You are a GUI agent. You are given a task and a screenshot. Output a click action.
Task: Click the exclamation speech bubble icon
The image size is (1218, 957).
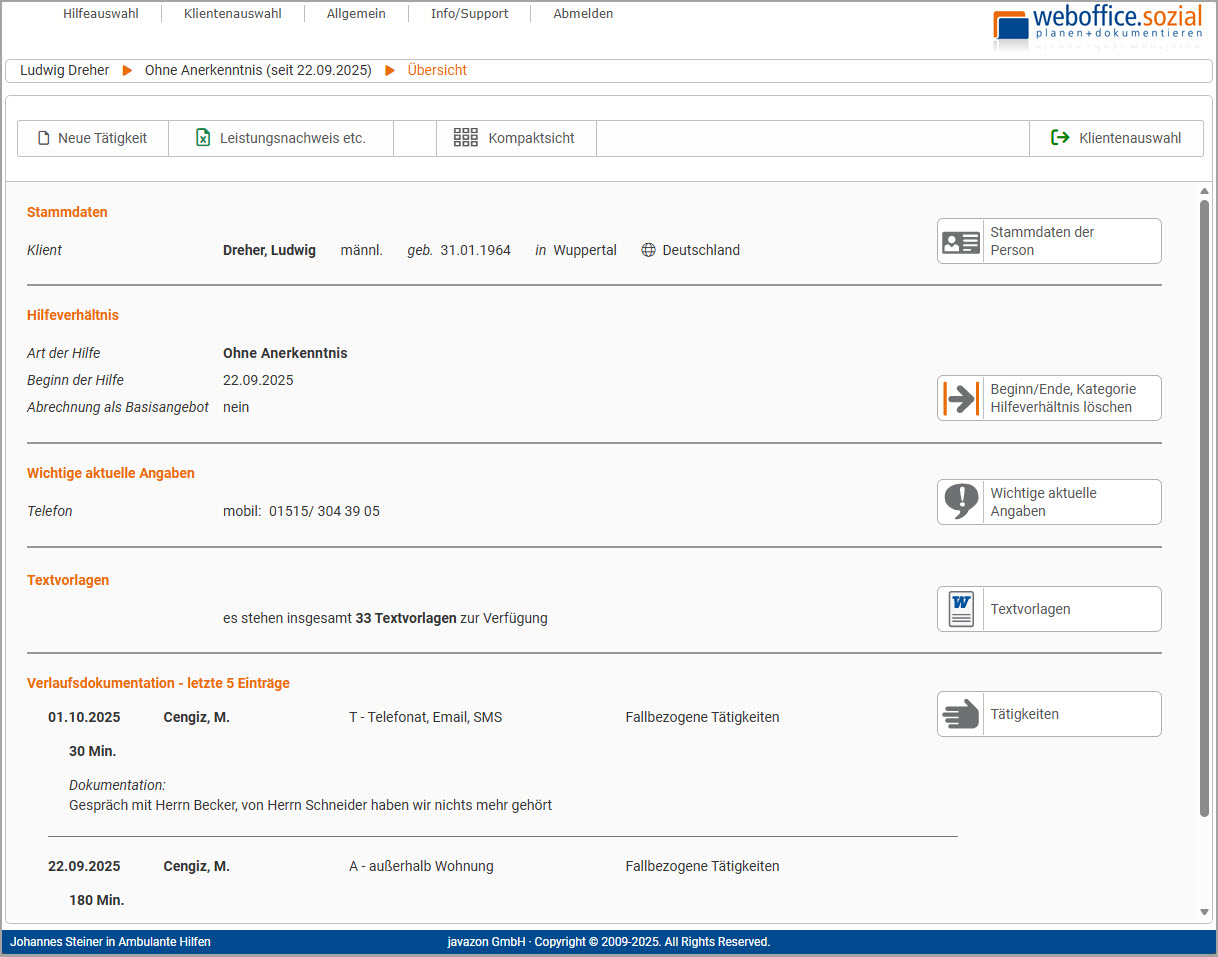coord(961,502)
